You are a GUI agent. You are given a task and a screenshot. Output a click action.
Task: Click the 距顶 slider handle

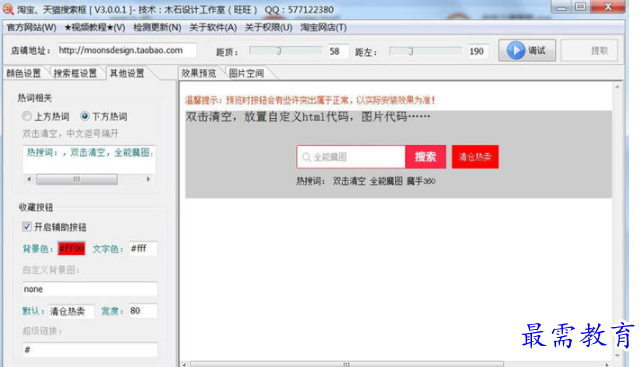tap(278, 51)
